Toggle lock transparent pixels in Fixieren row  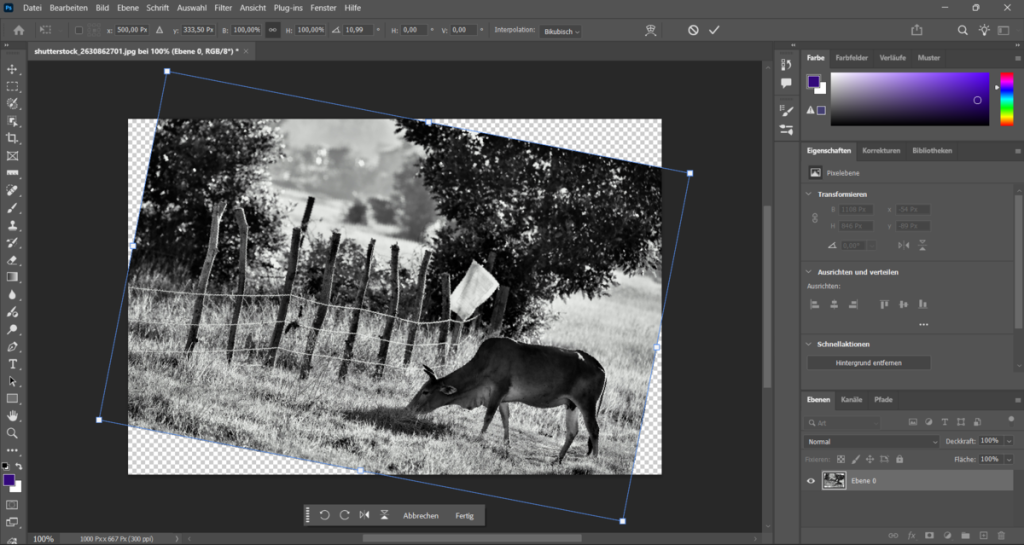point(841,459)
